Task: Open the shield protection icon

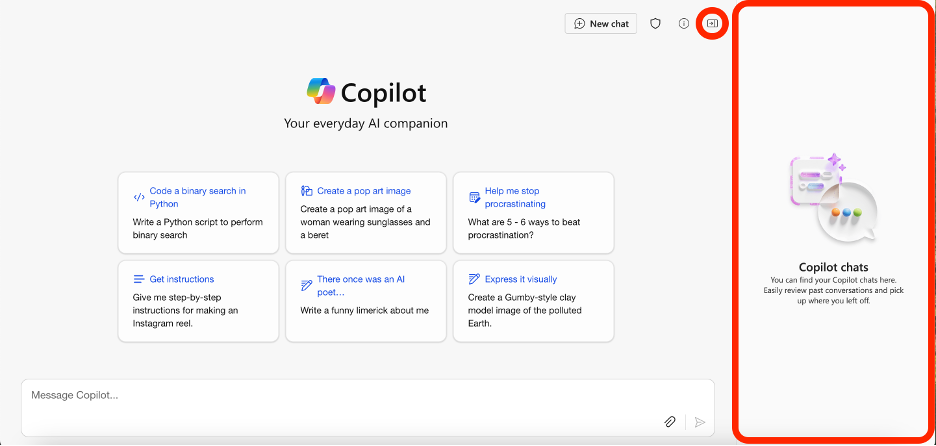Action: click(655, 24)
